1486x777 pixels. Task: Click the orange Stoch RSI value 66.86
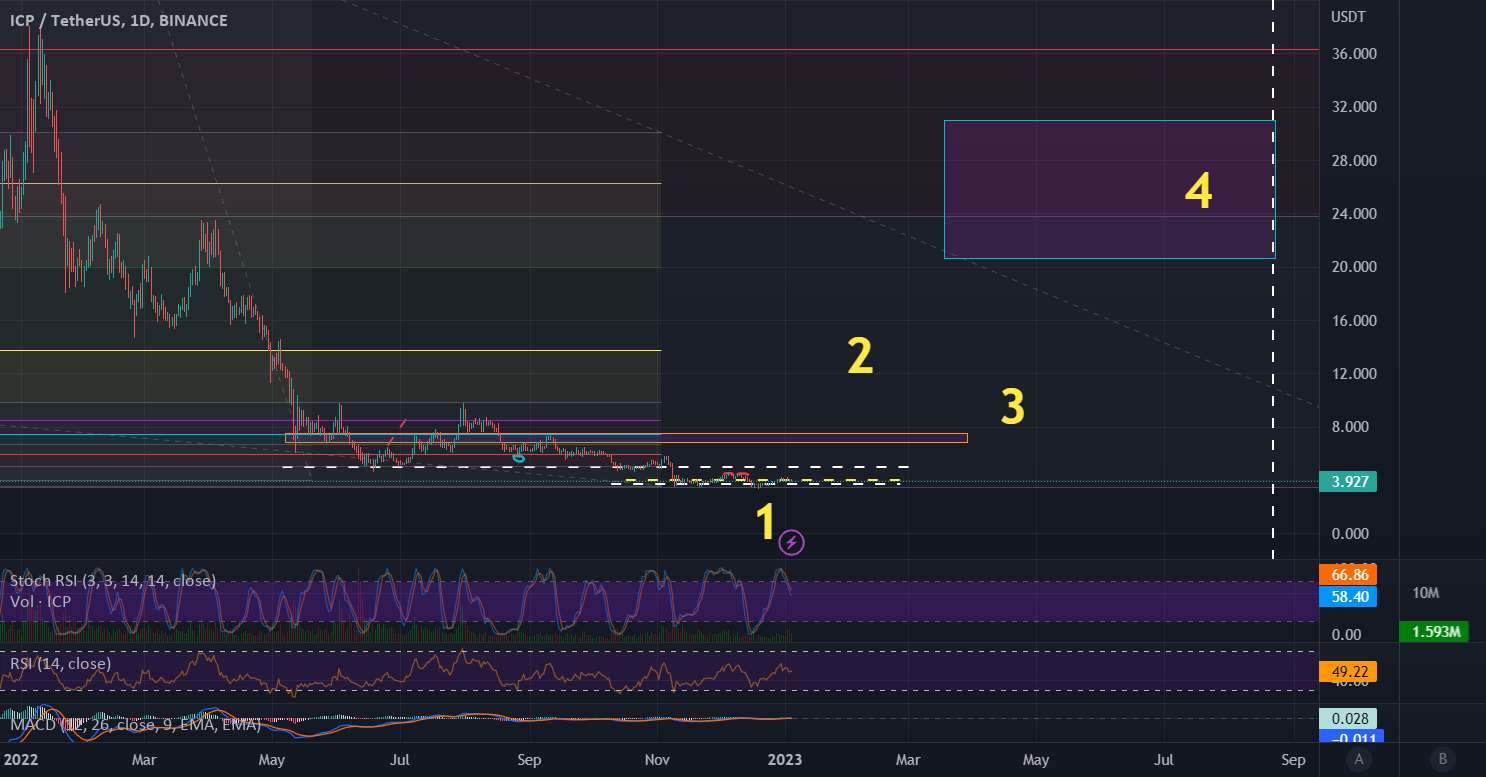click(1348, 575)
